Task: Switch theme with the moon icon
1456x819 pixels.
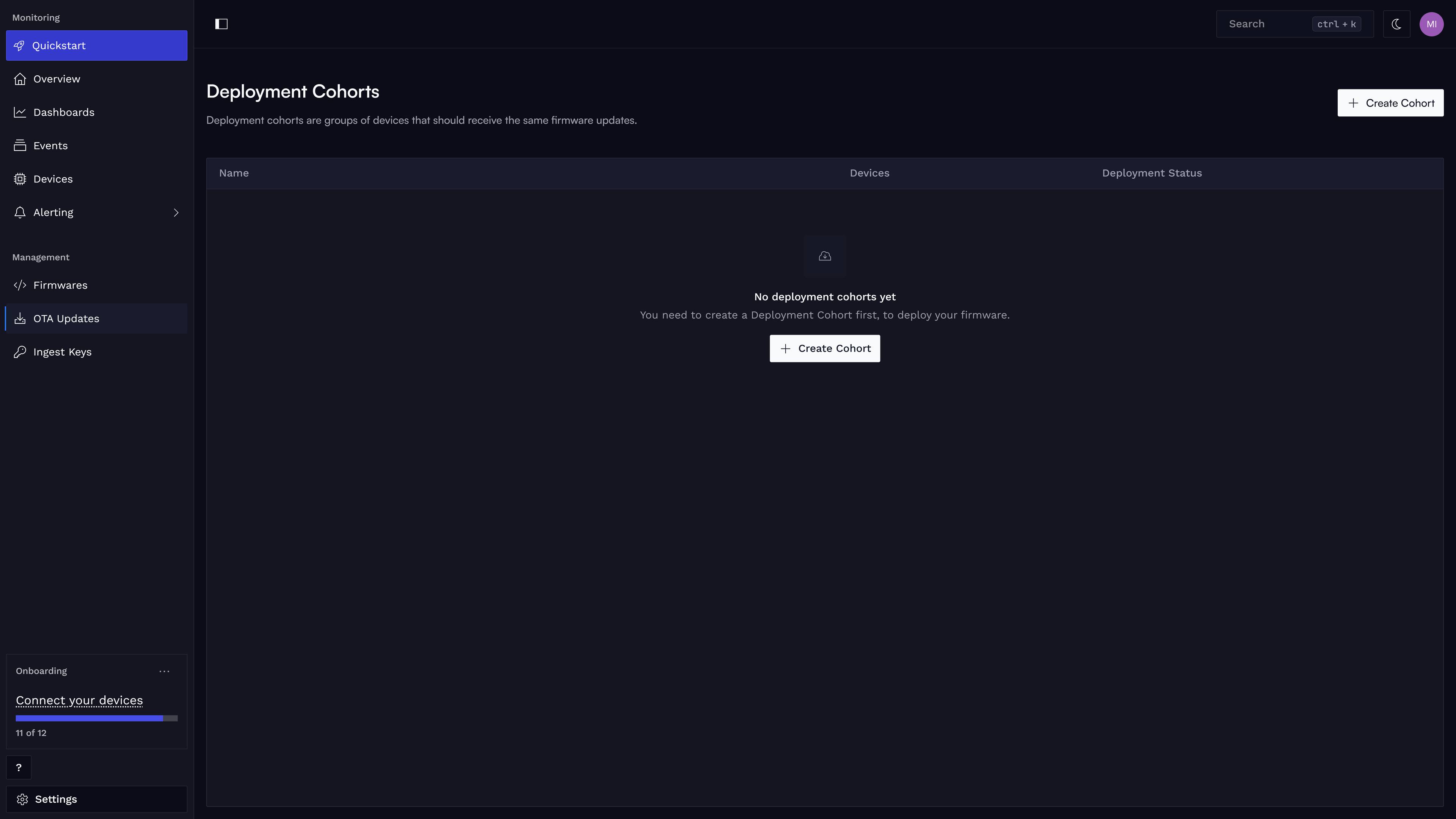Action: pos(1396,24)
